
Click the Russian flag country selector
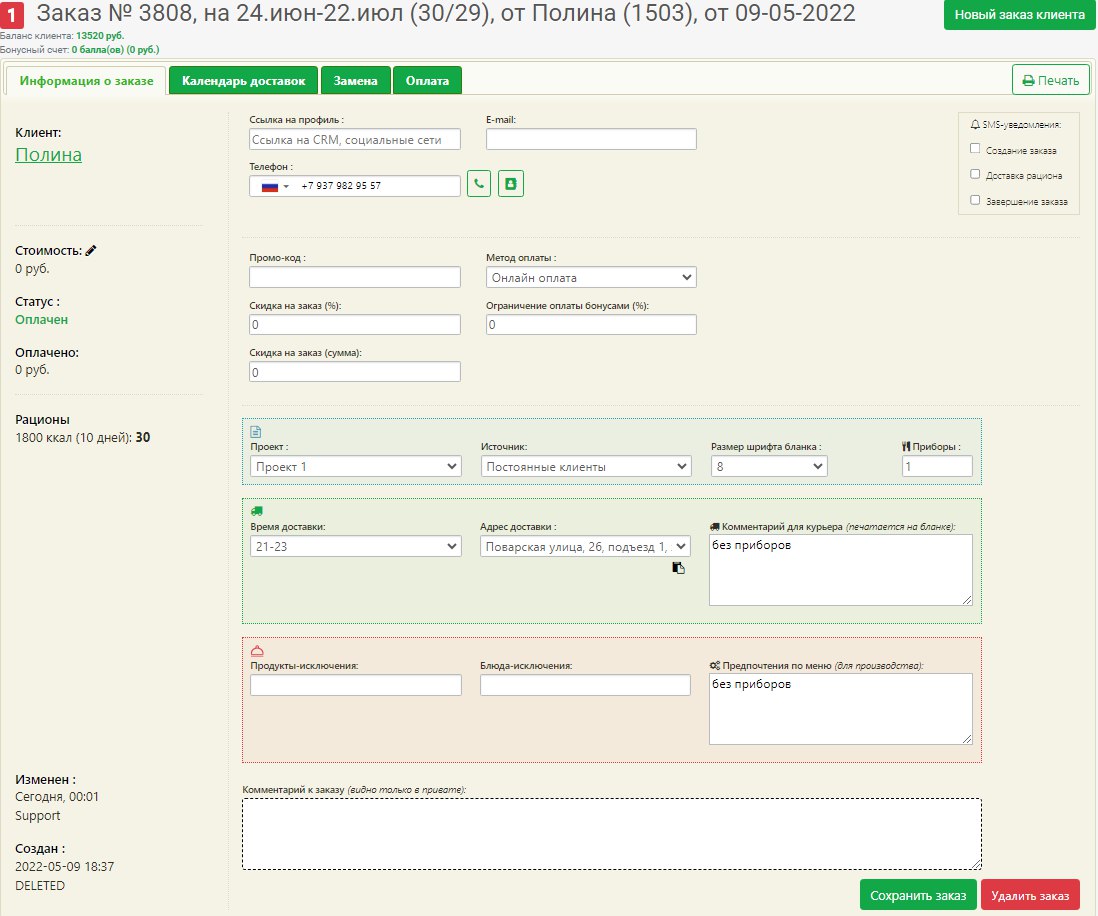pyautogui.click(x=273, y=186)
